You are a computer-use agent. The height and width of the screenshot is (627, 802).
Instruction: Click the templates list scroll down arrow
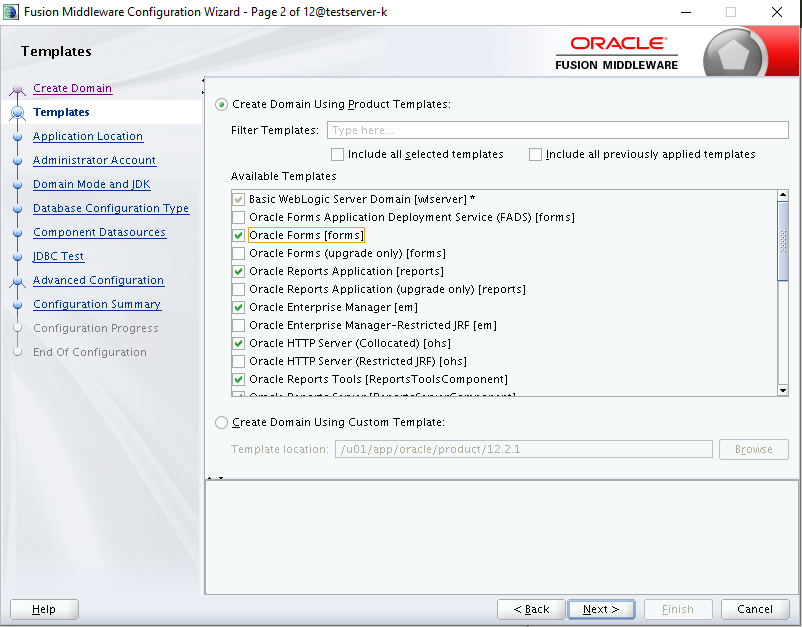coord(783,390)
